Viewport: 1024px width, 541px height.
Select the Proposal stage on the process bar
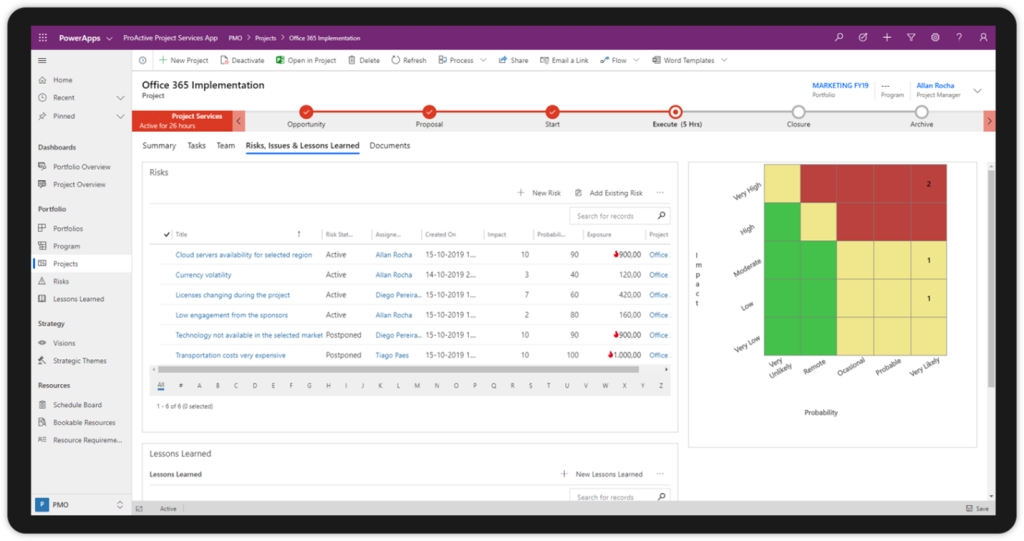(x=429, y=112)
